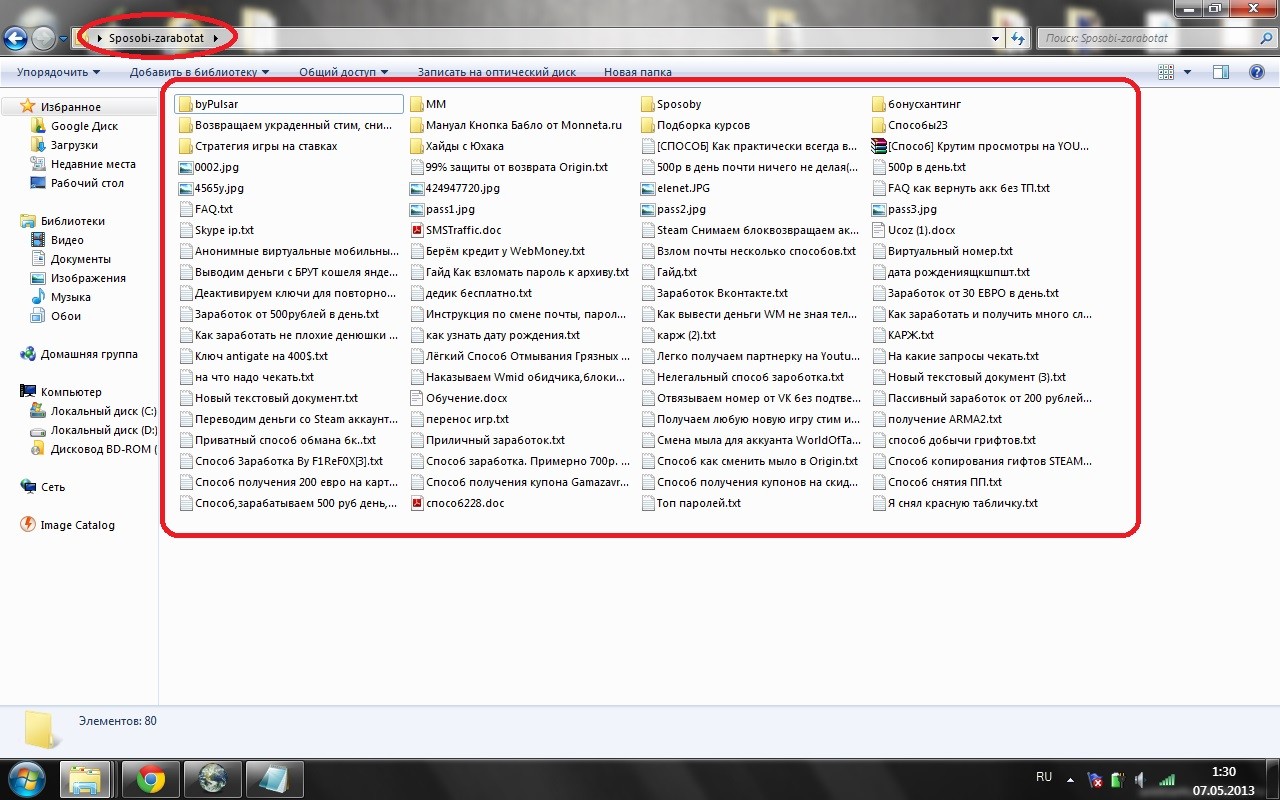Click the Новая папка button
The height and width of the screenshot is (800, 1280).
pyautogui.click(x=637, y=72)
